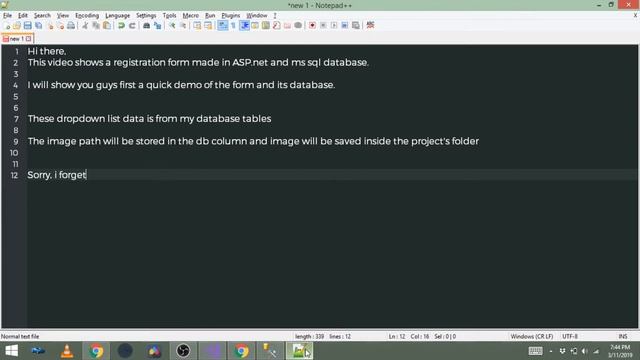This screenshot has height=360, width=640.
Task: Toggle synchronized vertical scrolling
Action: coord(197,25)
